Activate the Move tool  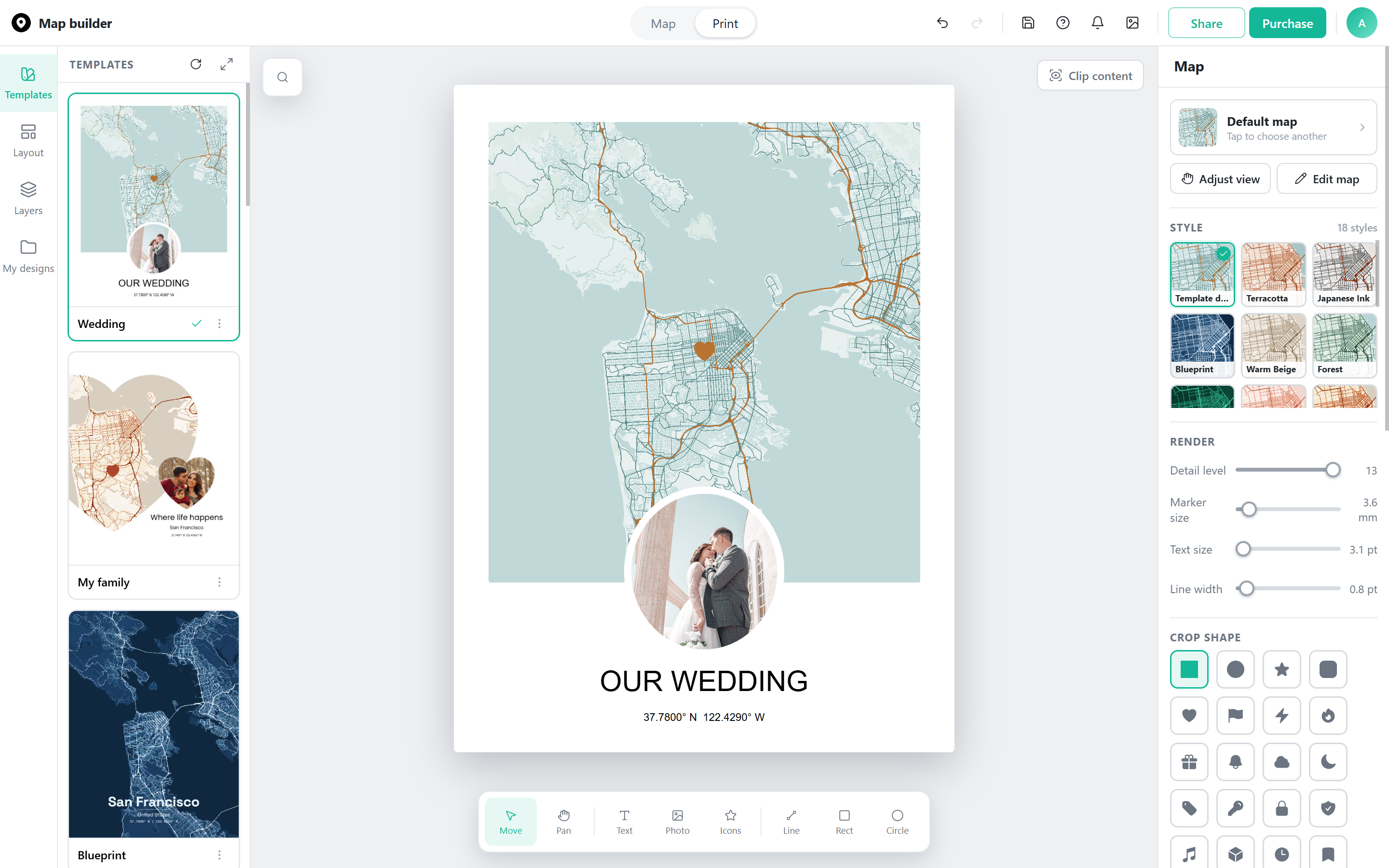[x=511, y=822]
